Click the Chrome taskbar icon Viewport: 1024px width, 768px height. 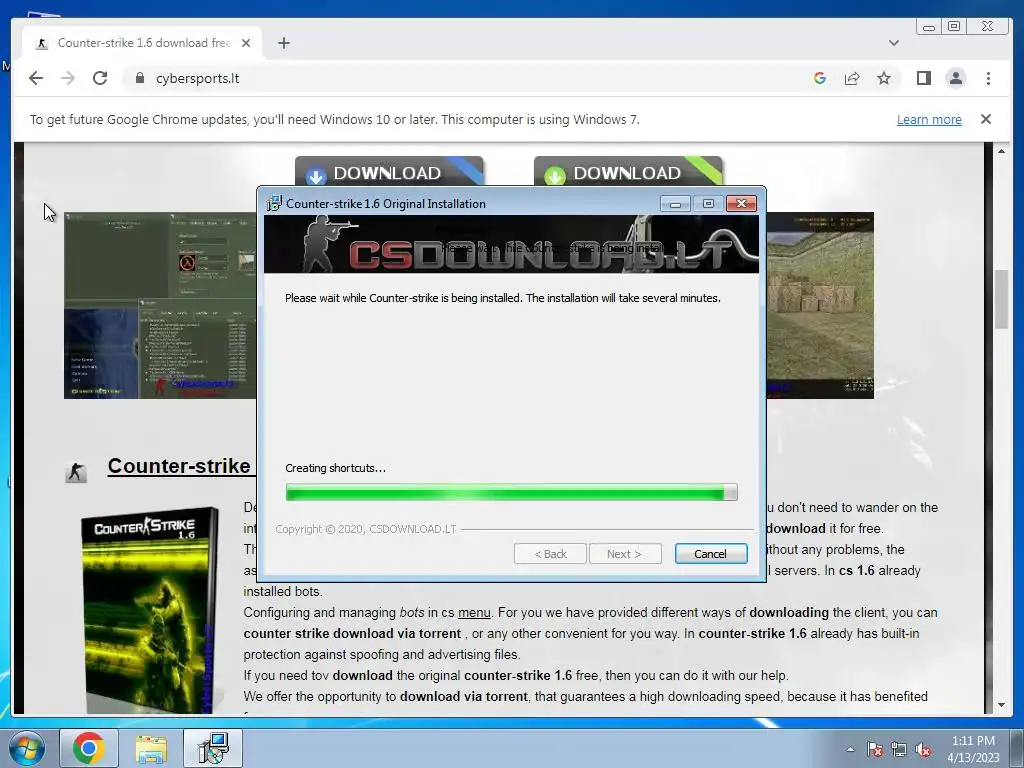[x=89, y=748]
